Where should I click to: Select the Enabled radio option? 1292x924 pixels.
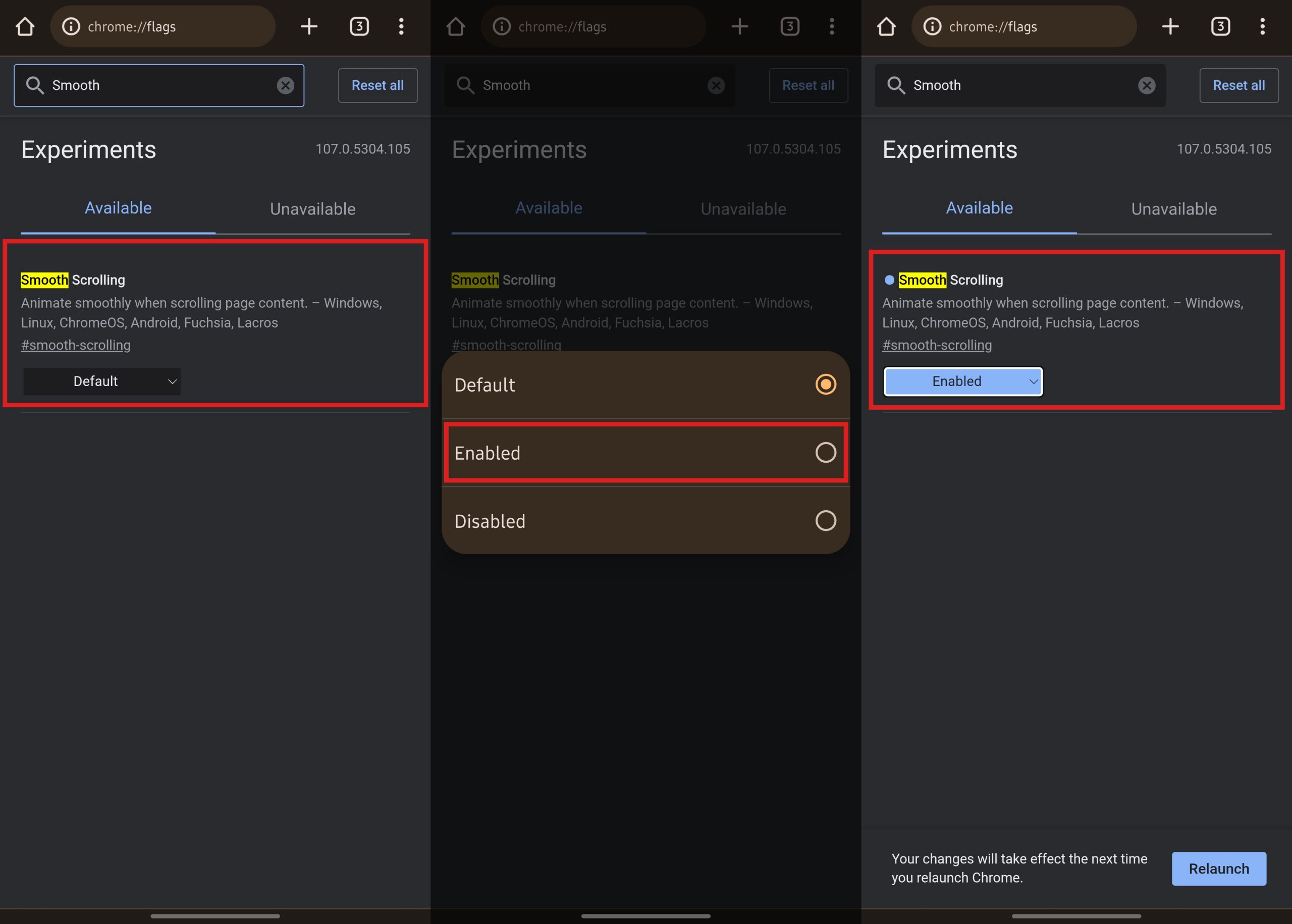pos(825,453)
